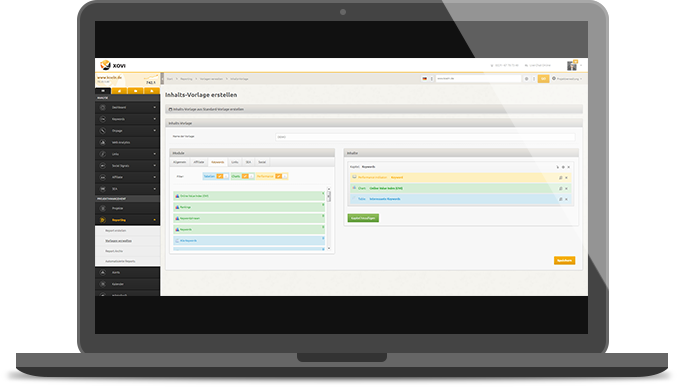Click the XOVI logo in the header
Image resolution: width=678 pixels, height=387 pixels.
coord(113,65)
